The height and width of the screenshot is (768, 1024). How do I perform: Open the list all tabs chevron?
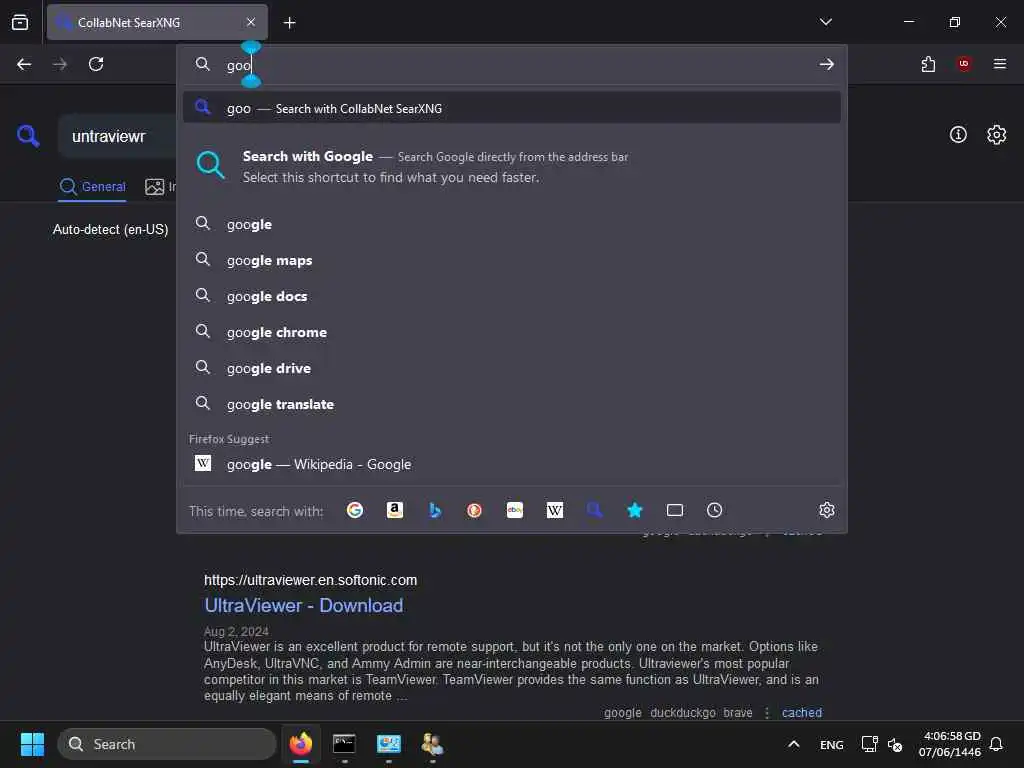tap(826, 22)
